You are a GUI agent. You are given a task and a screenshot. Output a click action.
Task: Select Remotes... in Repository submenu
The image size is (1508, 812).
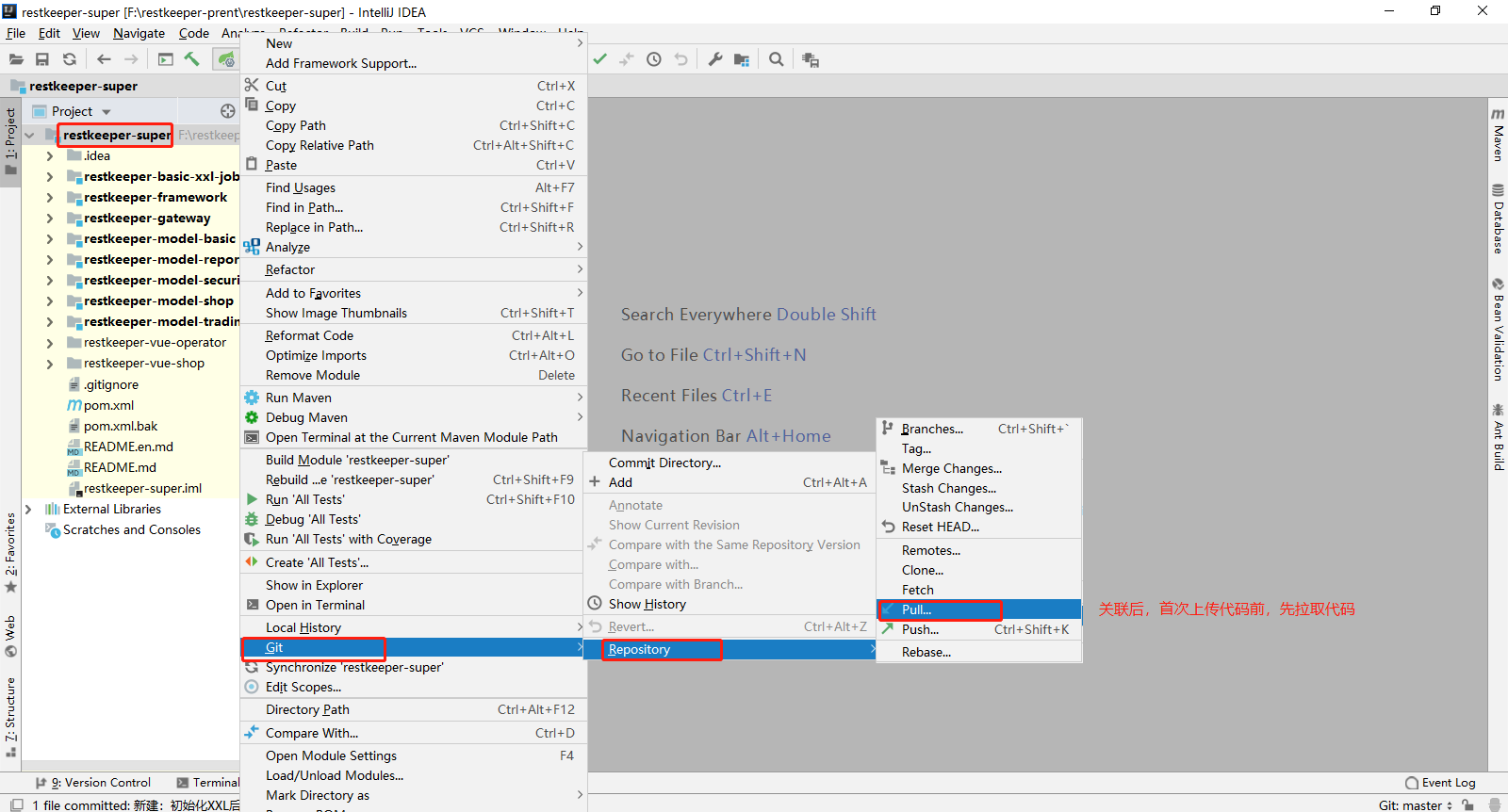coord(979,550)
